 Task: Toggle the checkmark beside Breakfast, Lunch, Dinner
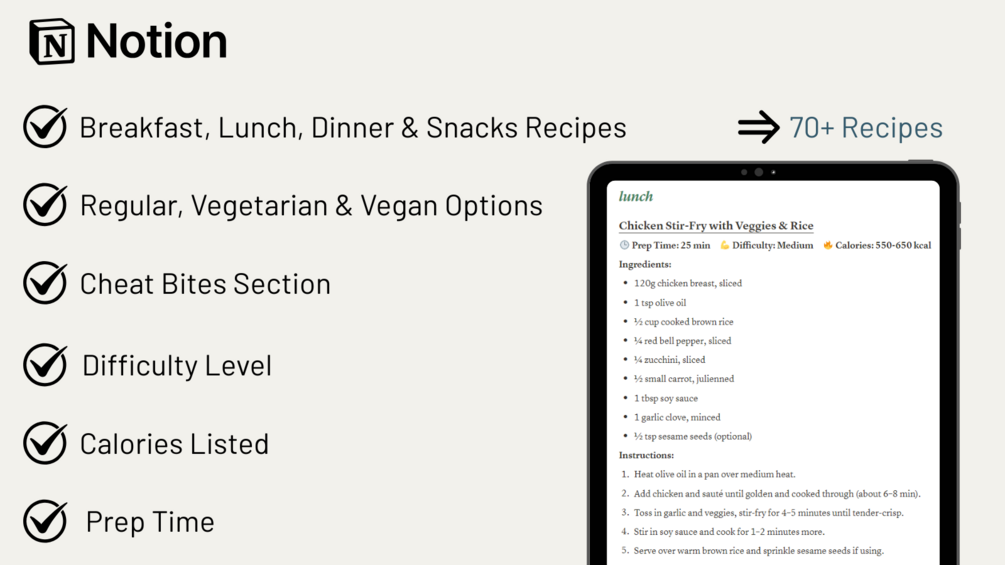(x=45, y=126)
